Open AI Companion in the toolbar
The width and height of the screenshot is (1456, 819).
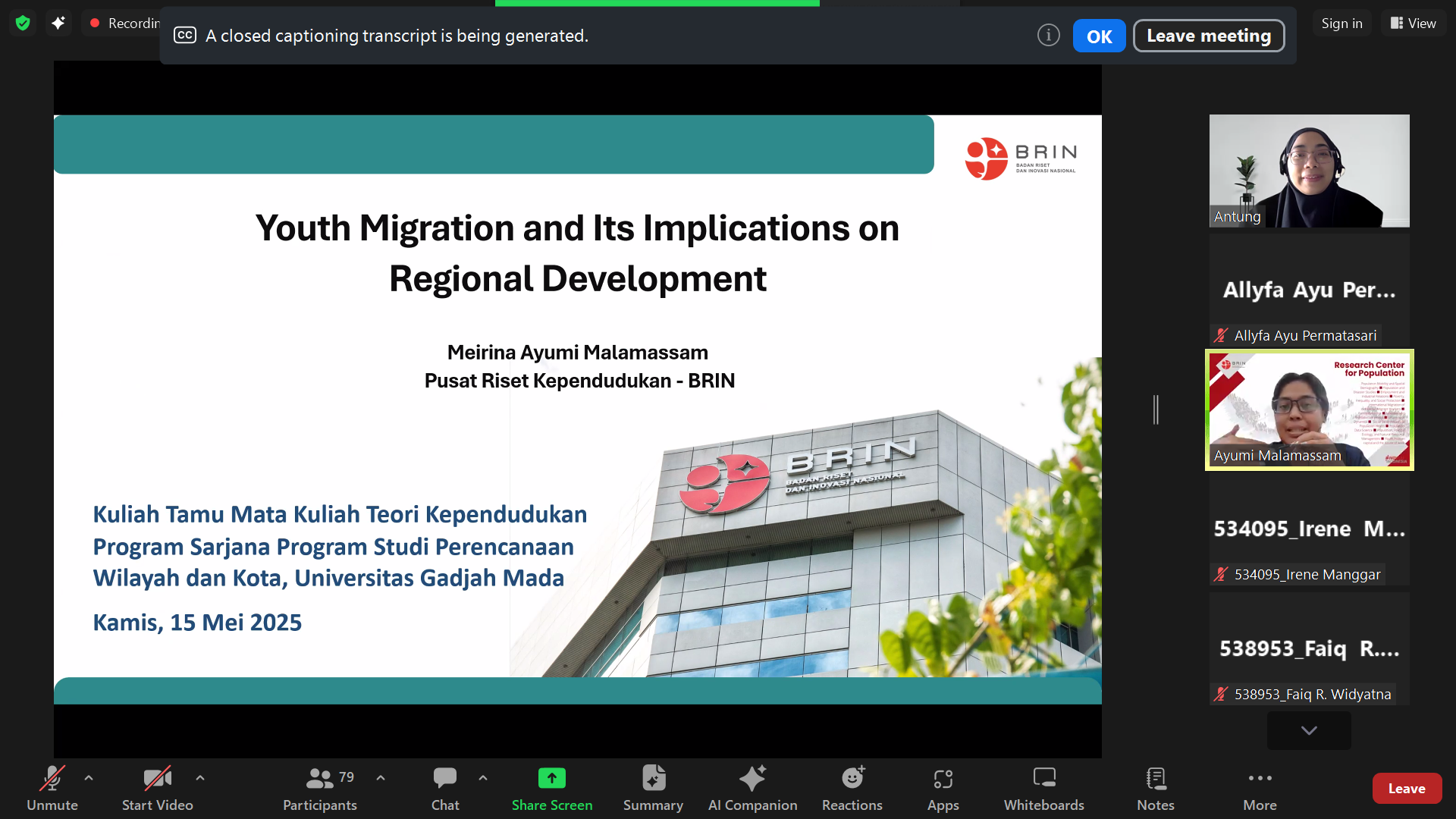[752, 789]
